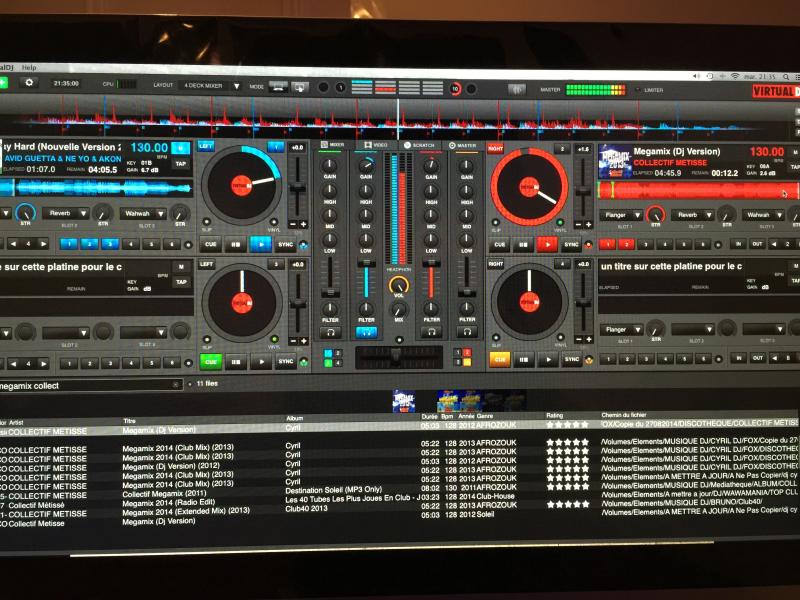
Task: Click the plus pitch button on deck 2
Action: 588,224
